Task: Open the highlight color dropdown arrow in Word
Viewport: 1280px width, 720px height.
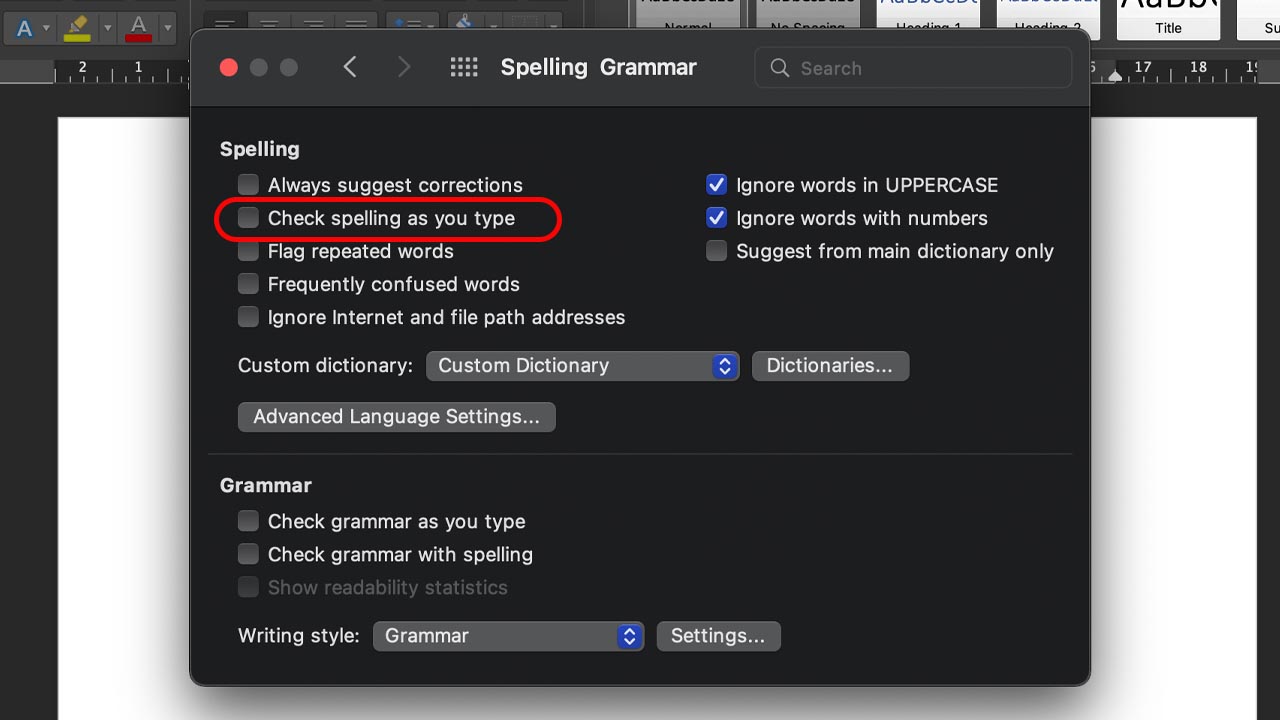Action: point(107,27)
